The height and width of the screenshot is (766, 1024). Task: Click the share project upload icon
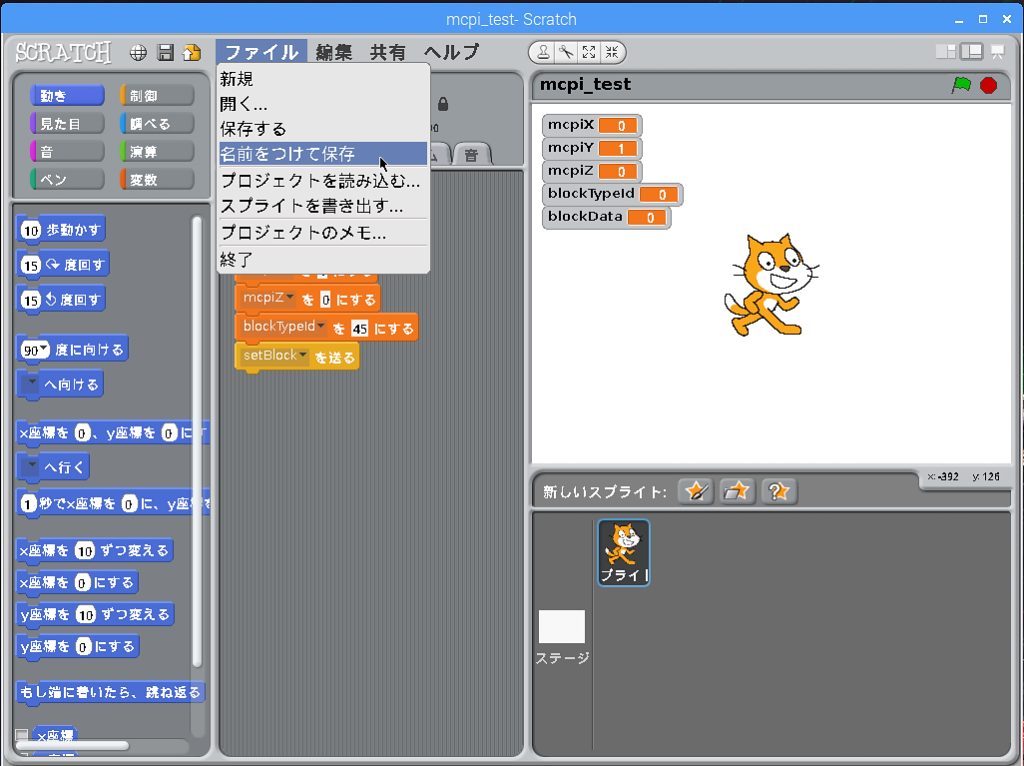coord(192,53)
